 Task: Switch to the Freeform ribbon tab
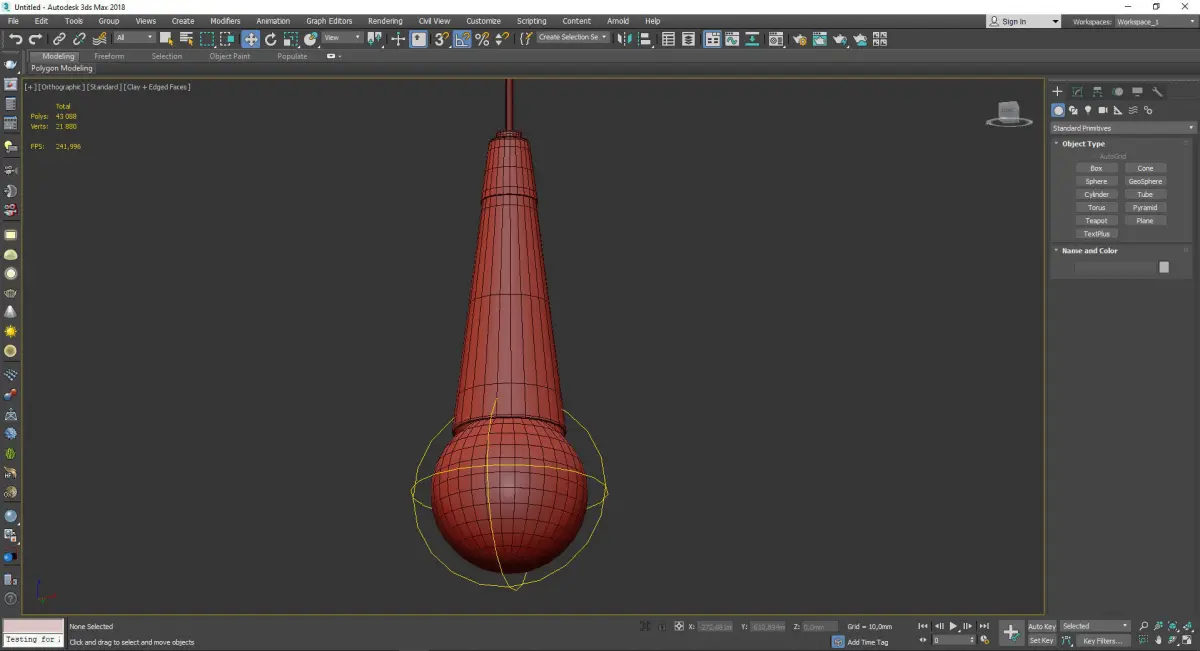click(x=109, y=56)
